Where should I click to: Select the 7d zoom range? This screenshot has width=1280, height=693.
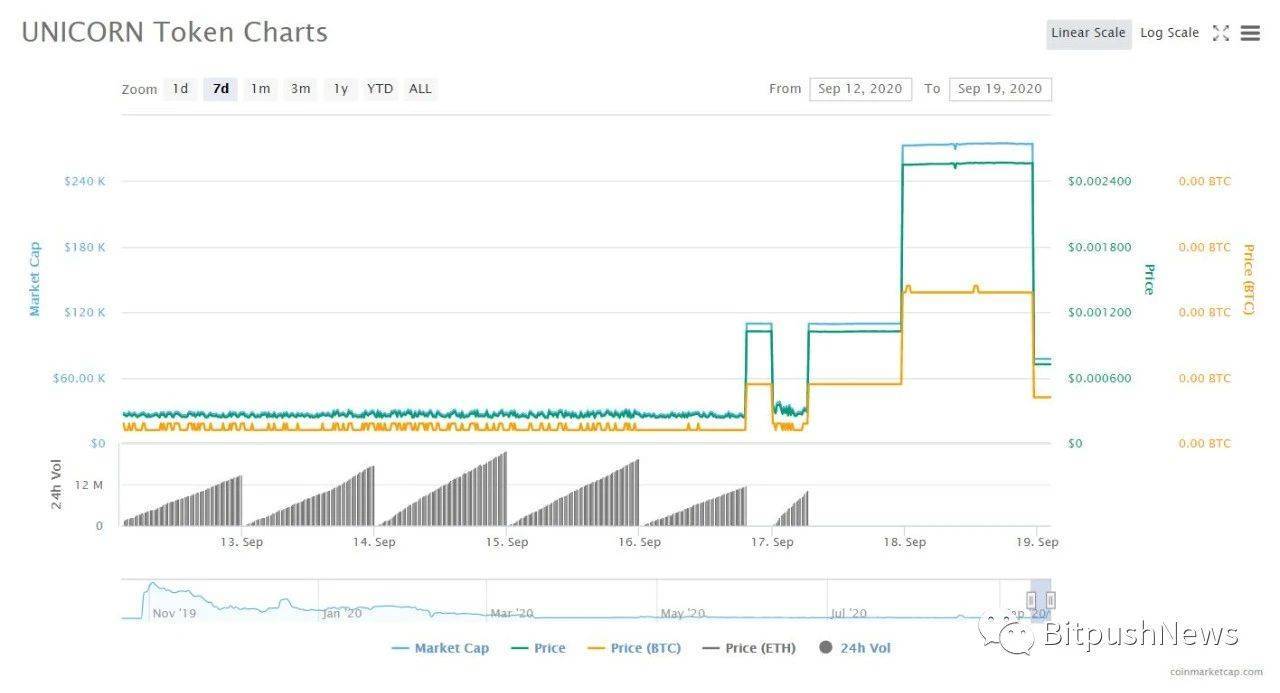tap(221, 89)
